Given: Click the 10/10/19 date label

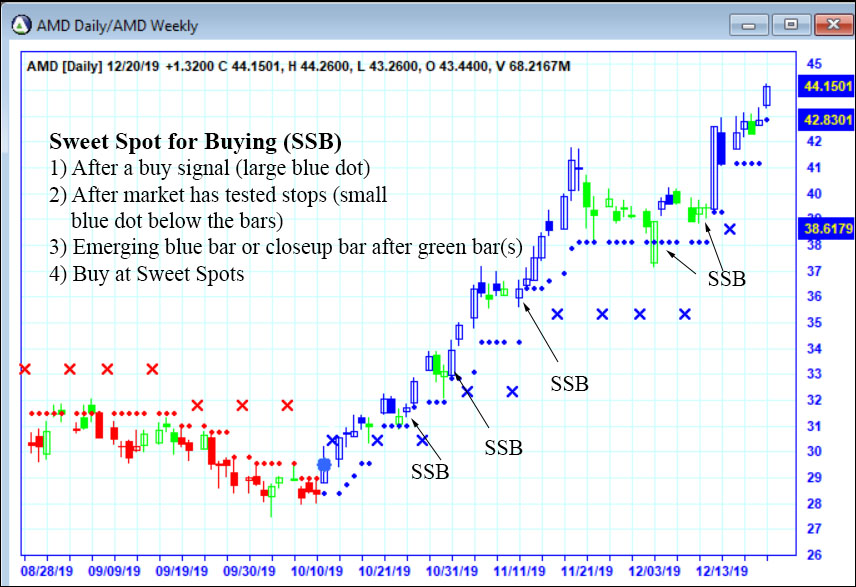Looking at the screenshot, I should pyautogui.click(x=317, y=571).
